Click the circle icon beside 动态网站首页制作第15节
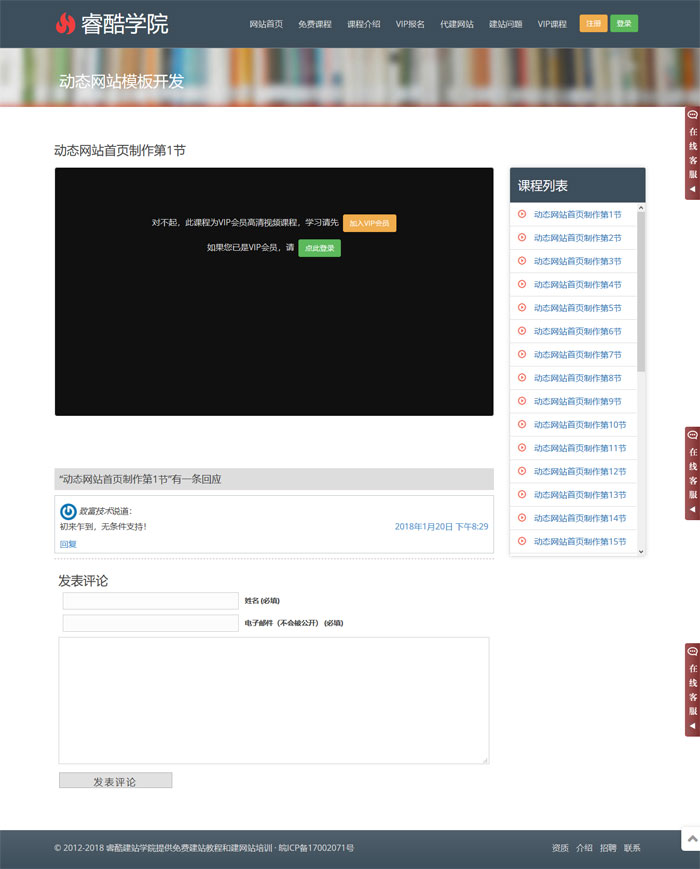The height and width of the screenshot is (869, 700). pyautogui.click(x=521, y=541)
